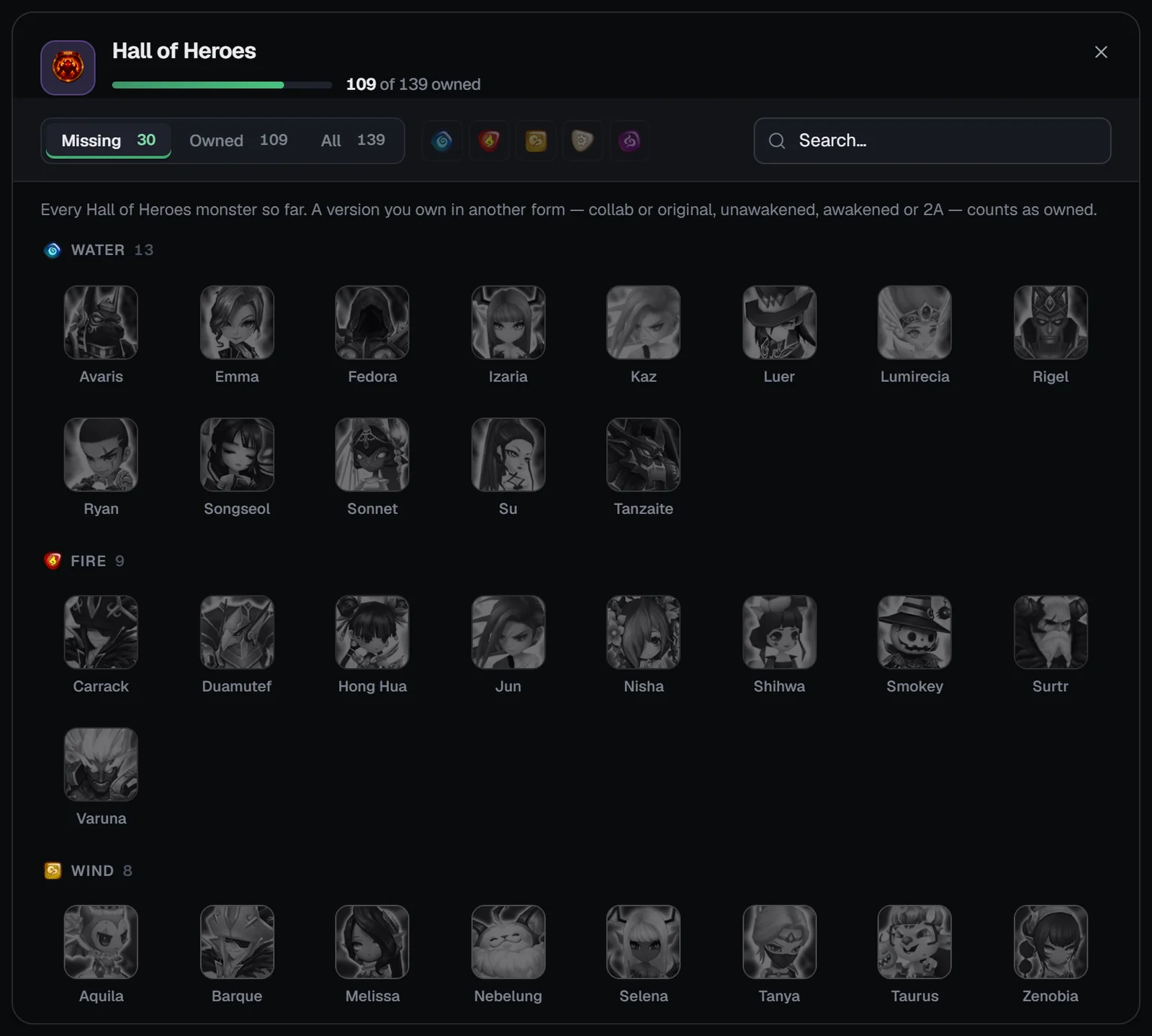
Task: Click the Kaz monster portrait
Action: click(644, 323)
